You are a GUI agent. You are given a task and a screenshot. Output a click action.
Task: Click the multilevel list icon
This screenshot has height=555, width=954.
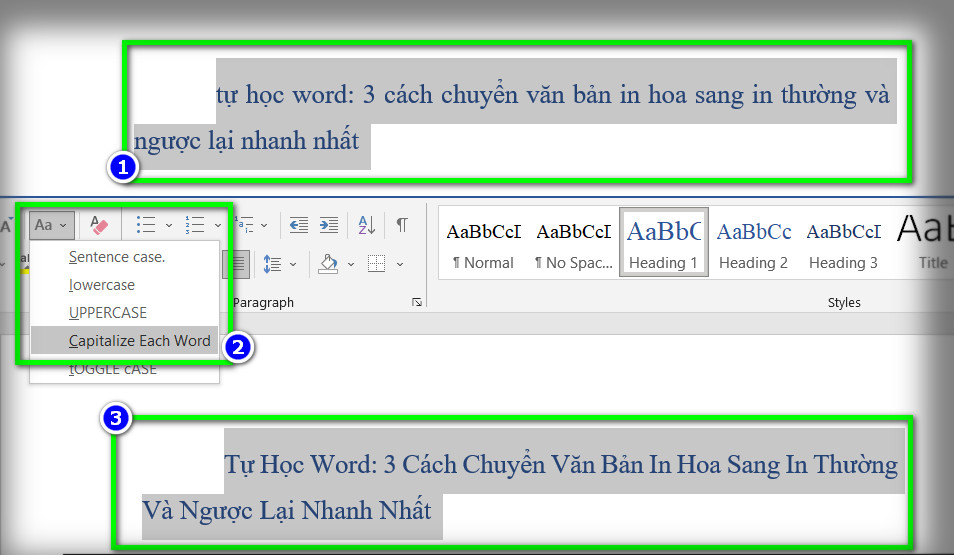point(245,225)
